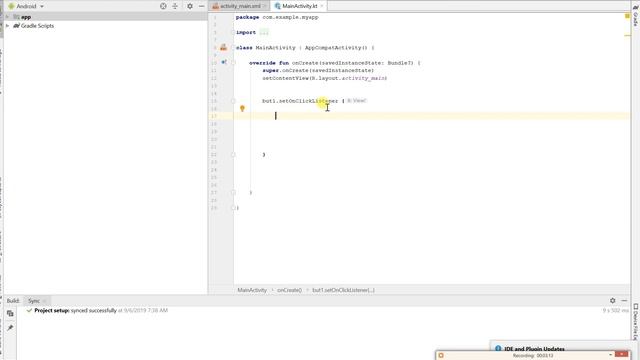Hide the Project tool window
Viewport: 640px width, 360px height.
(x=202, y=6)
